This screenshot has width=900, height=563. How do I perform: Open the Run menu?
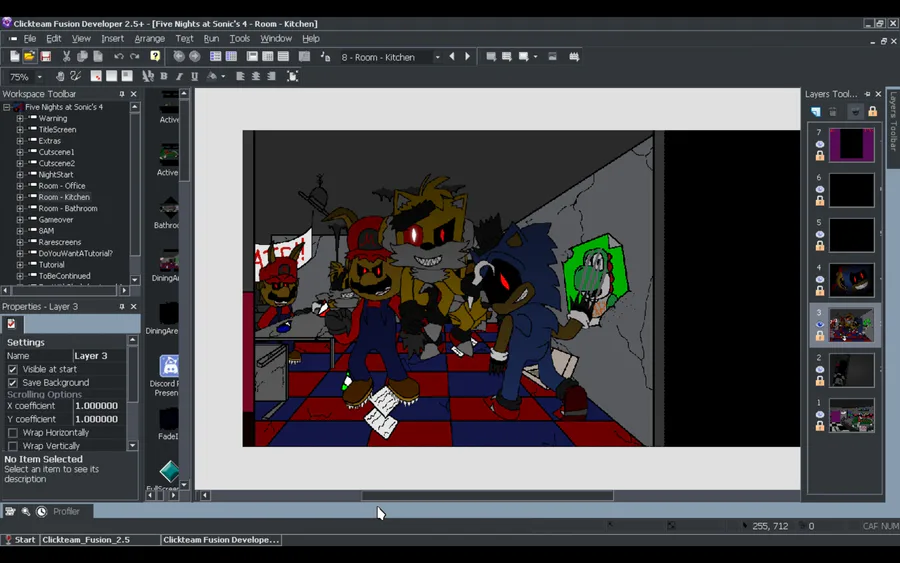[211, 38]
